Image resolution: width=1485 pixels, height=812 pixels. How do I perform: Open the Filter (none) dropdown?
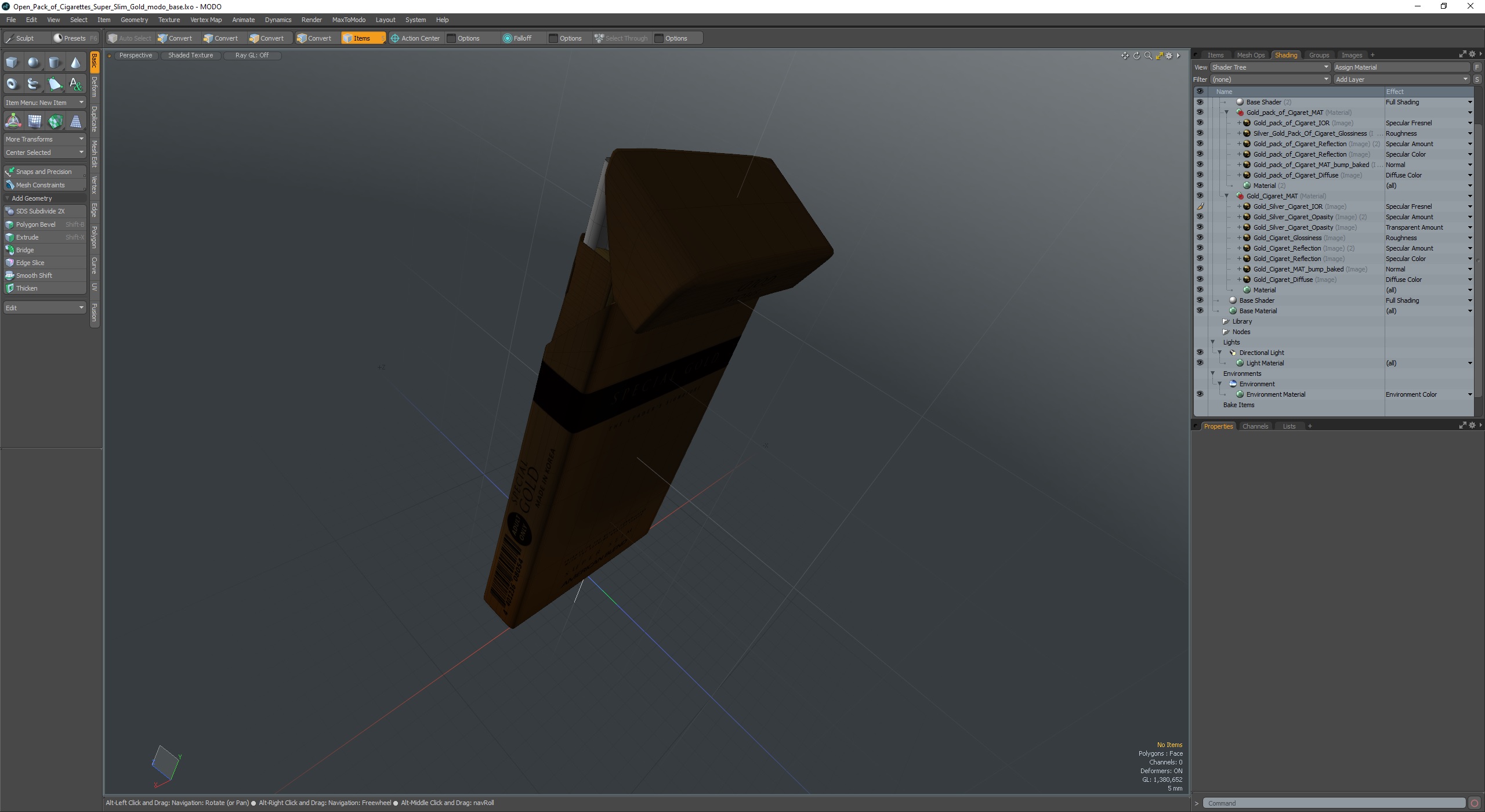pyautogui.click(x=1269, y=79)
